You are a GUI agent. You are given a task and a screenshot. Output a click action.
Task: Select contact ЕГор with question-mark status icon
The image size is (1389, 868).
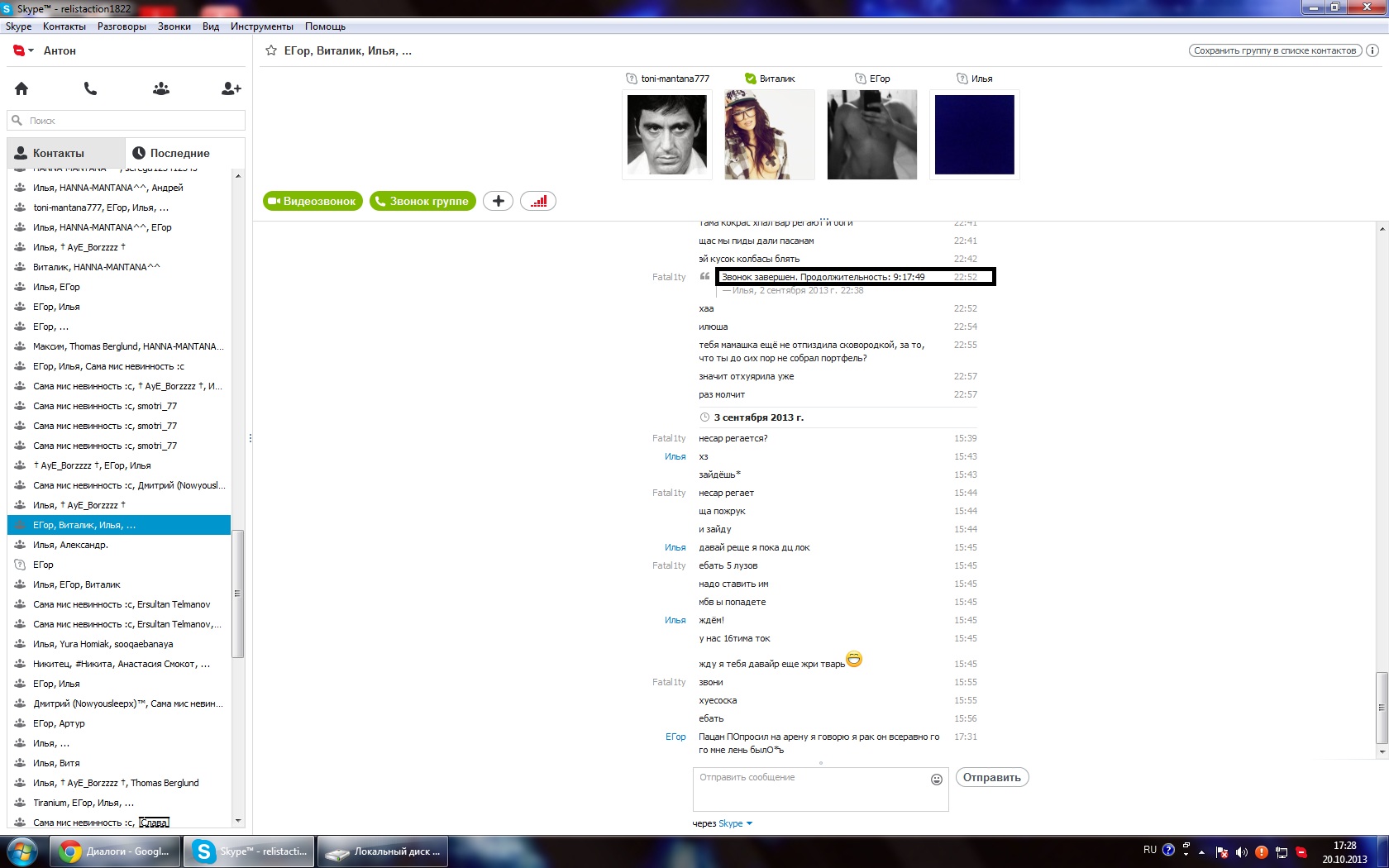119,565
